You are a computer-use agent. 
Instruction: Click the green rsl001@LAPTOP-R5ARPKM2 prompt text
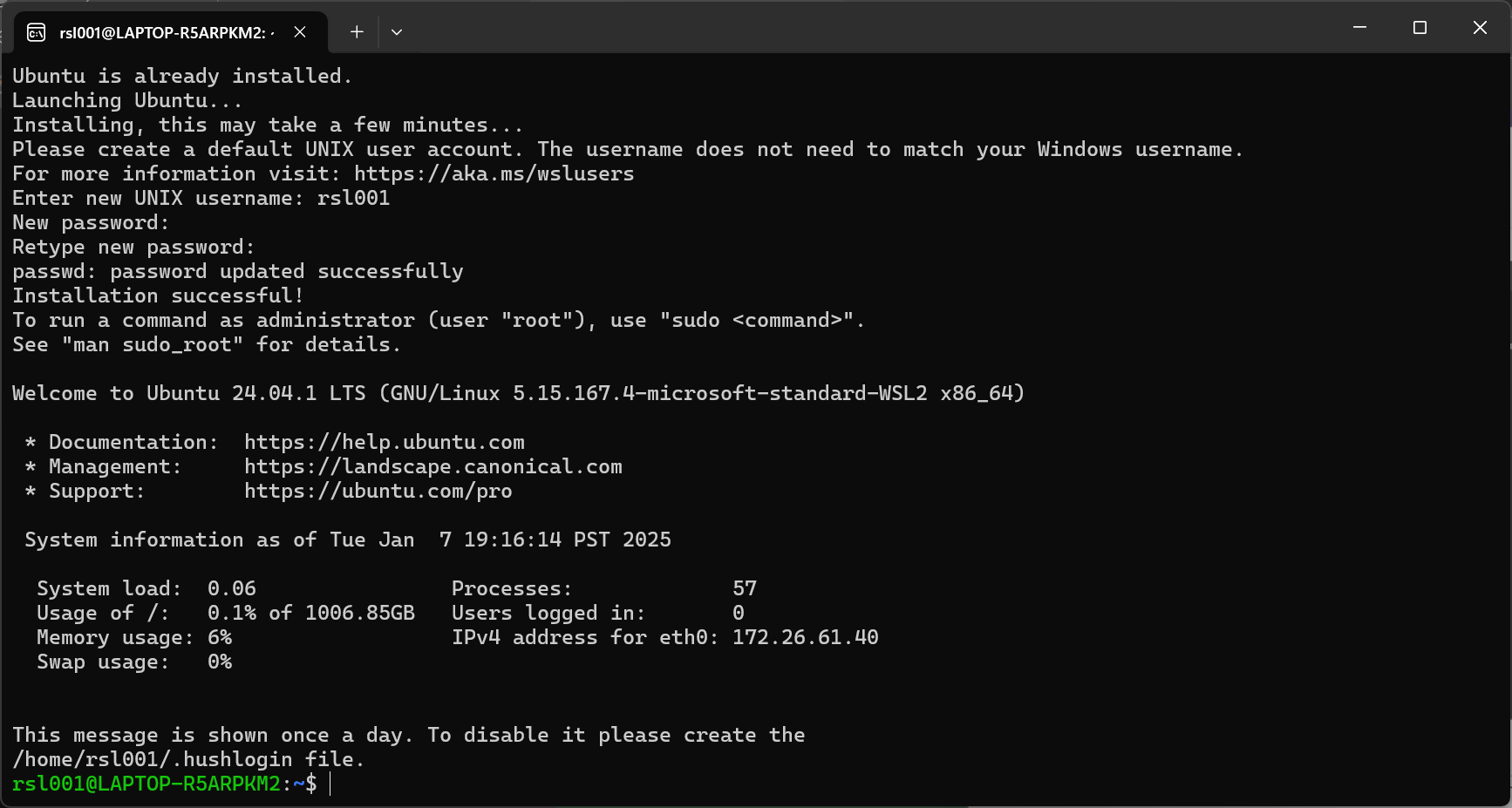tap(146, 784)
